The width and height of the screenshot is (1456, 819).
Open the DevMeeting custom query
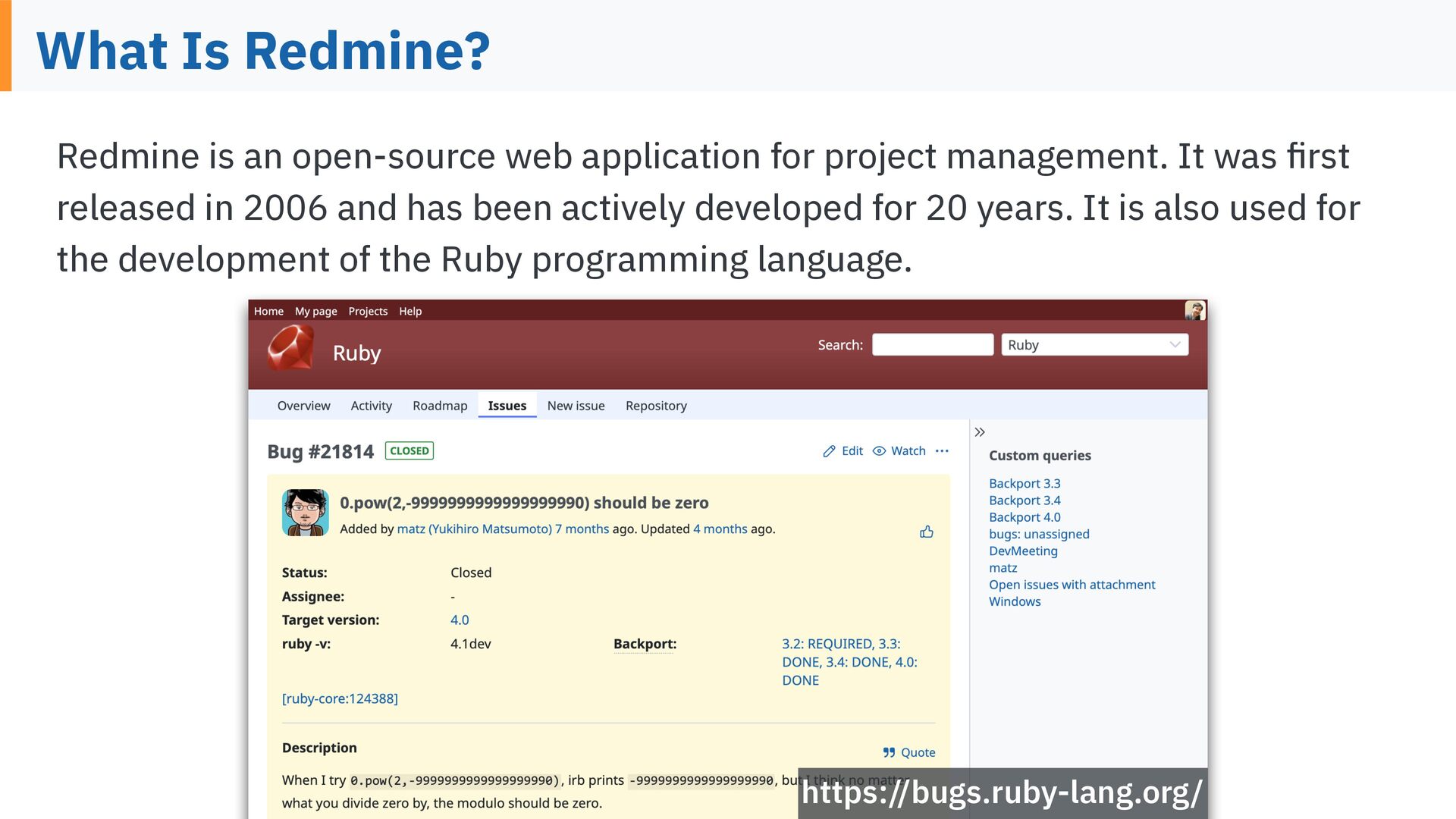pos(1023,551)
